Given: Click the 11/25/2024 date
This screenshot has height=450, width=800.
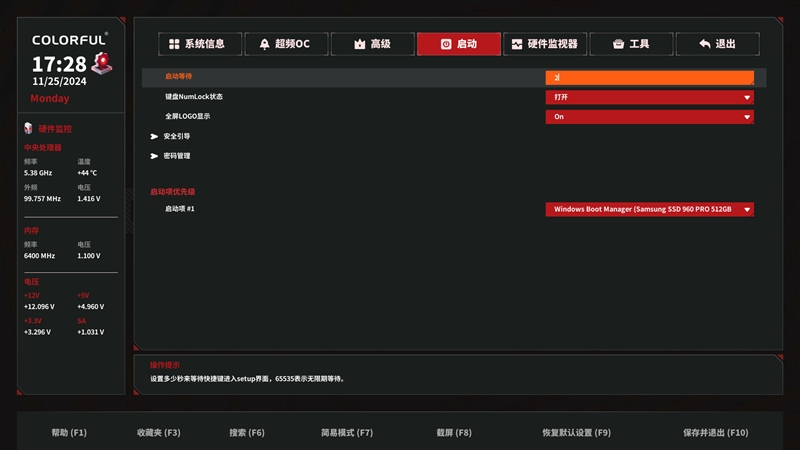Looking at the screenshot, I should point(59,82).
